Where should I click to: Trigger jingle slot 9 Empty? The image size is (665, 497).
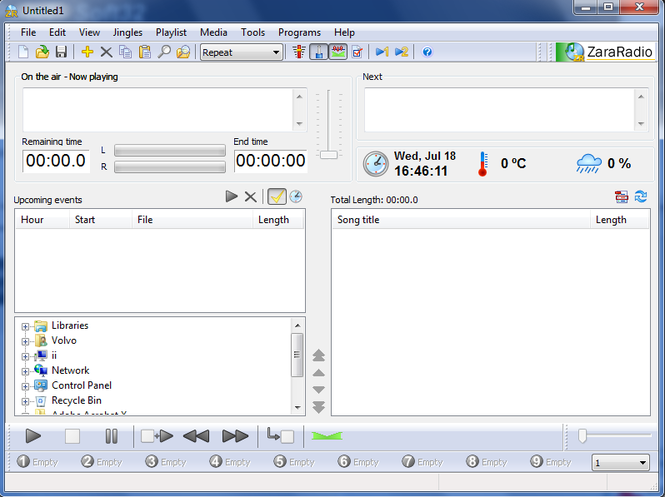click(550, 462)
